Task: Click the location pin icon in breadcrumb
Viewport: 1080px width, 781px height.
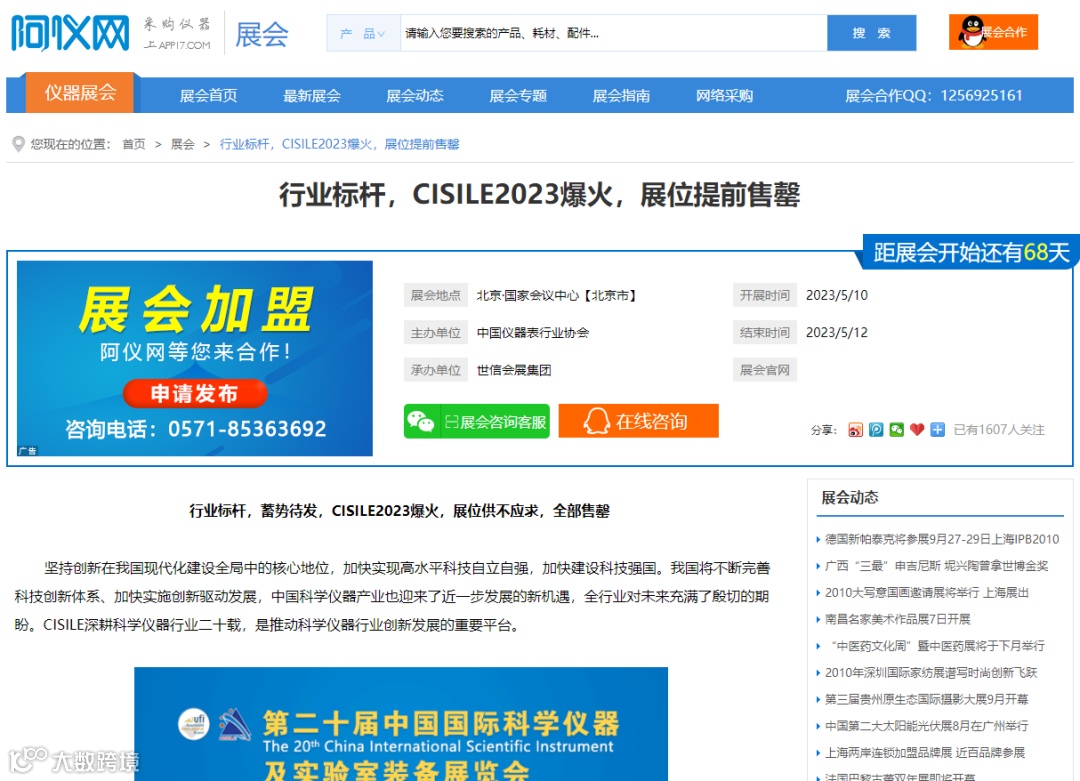Action: click(x=19, y=144)
